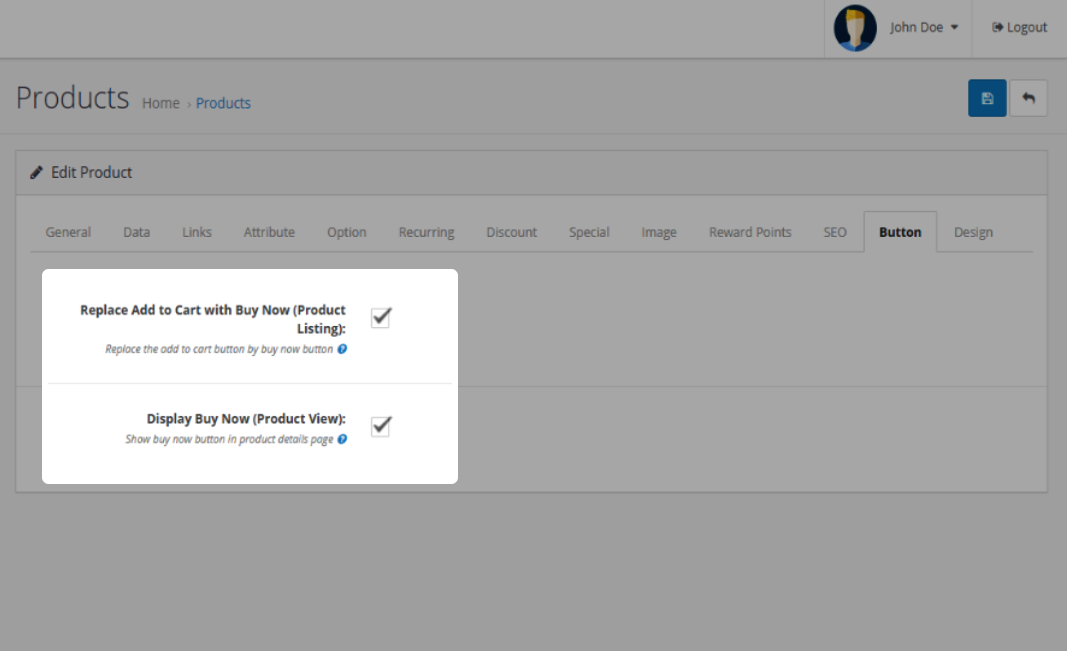Click the Logout link

coord(1019,28)
